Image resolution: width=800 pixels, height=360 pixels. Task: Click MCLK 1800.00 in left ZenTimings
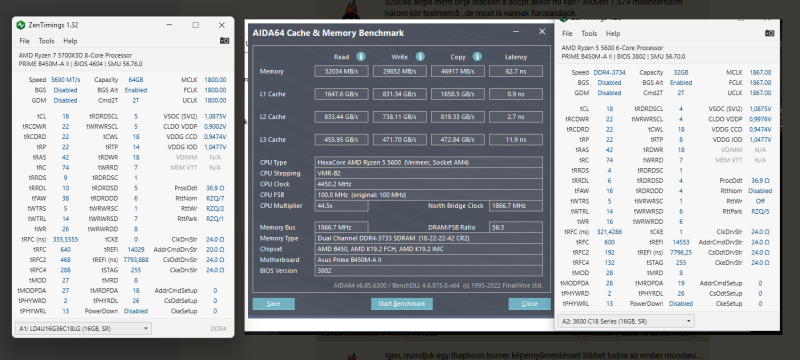(215, 80)
